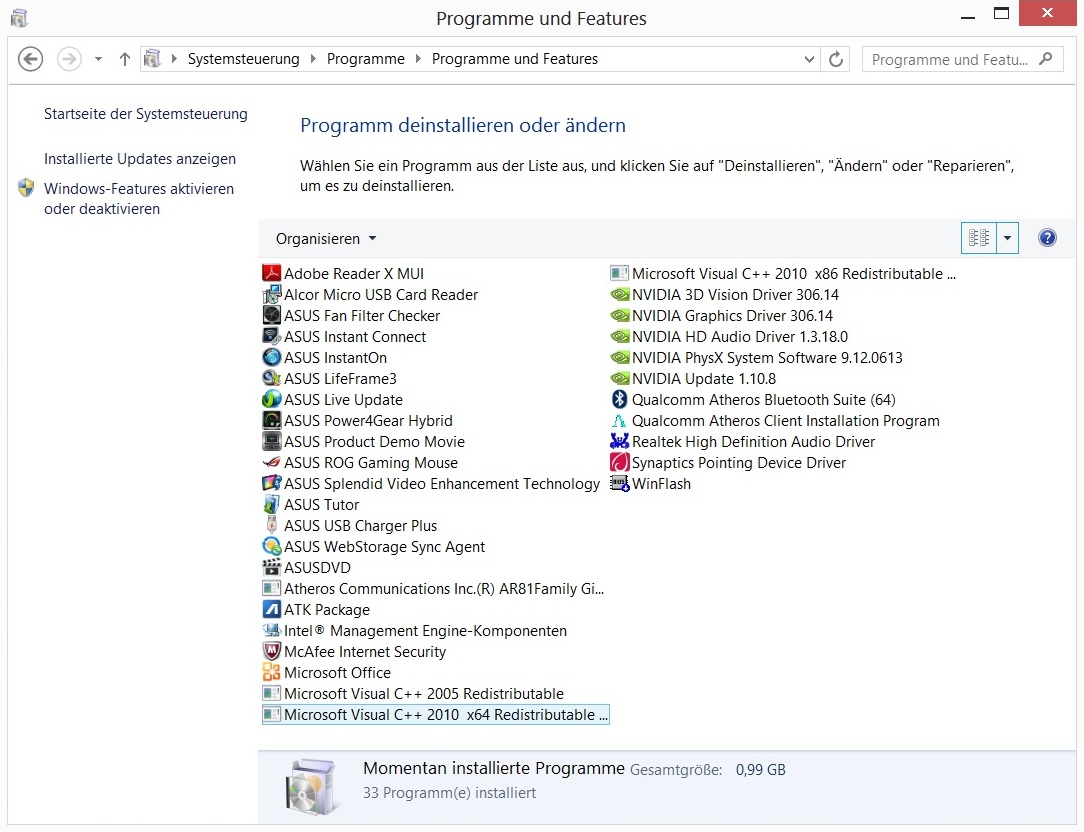Click the Programme und Features breadcrumb
The image size is (1084, 832).
pyautogui.click(x=515, y=59)
